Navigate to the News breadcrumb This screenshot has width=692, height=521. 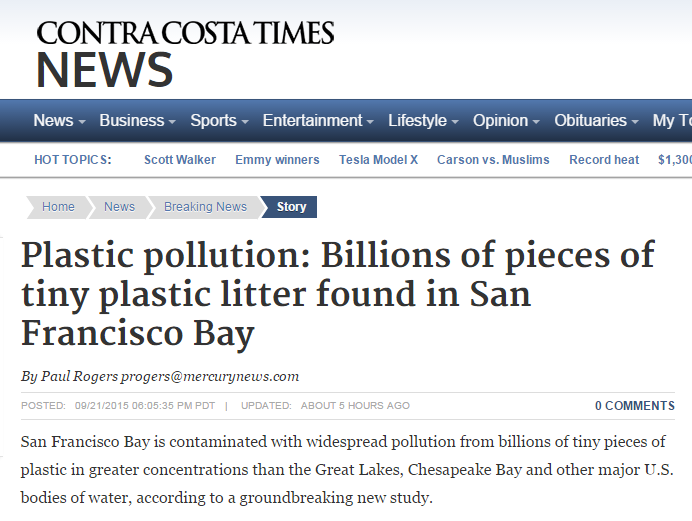point(119,207)
